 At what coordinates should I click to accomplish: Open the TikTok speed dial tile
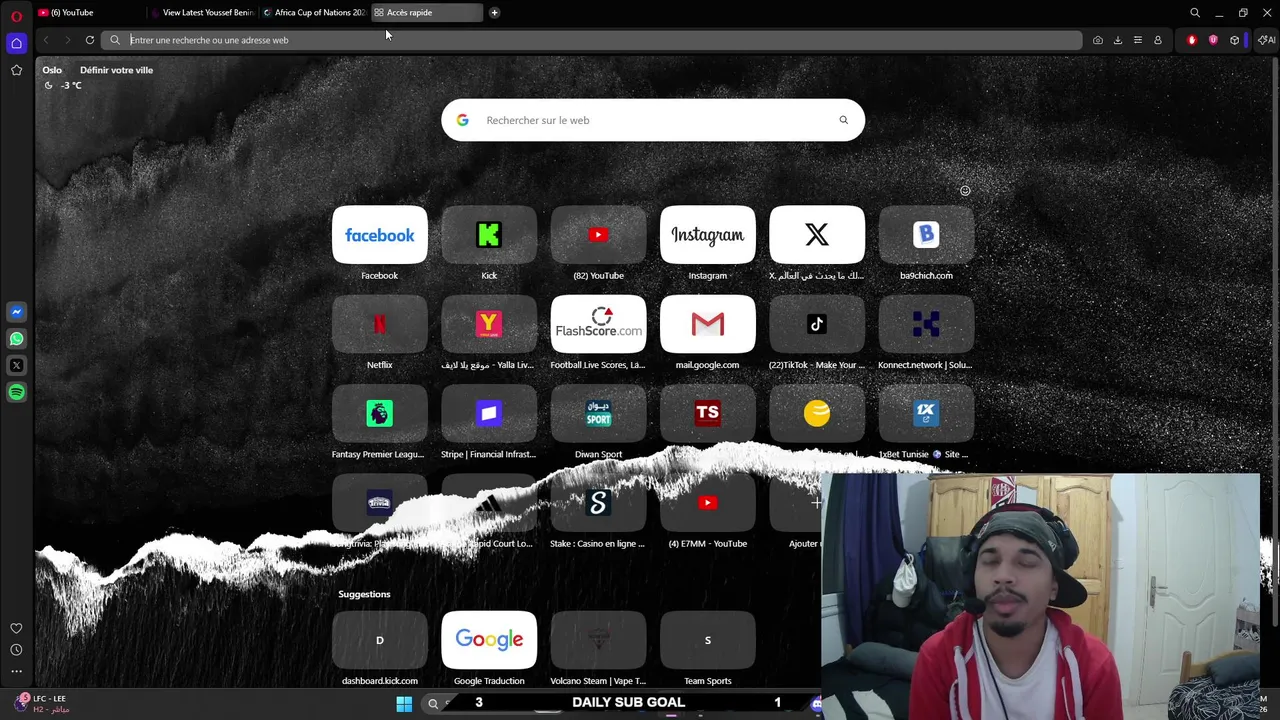pyautogui.click(x=817, y=324)
